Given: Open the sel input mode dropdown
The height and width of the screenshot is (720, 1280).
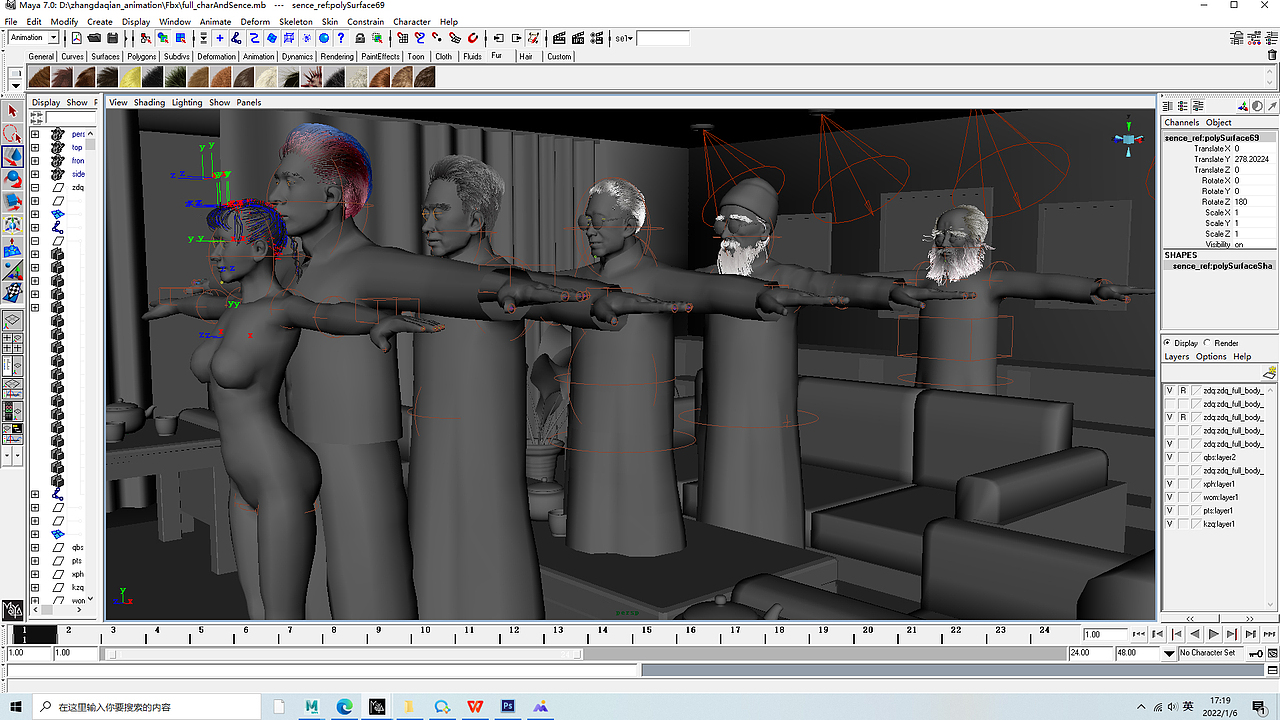Looking at the screenshot, I should click(x=624, y=38).
